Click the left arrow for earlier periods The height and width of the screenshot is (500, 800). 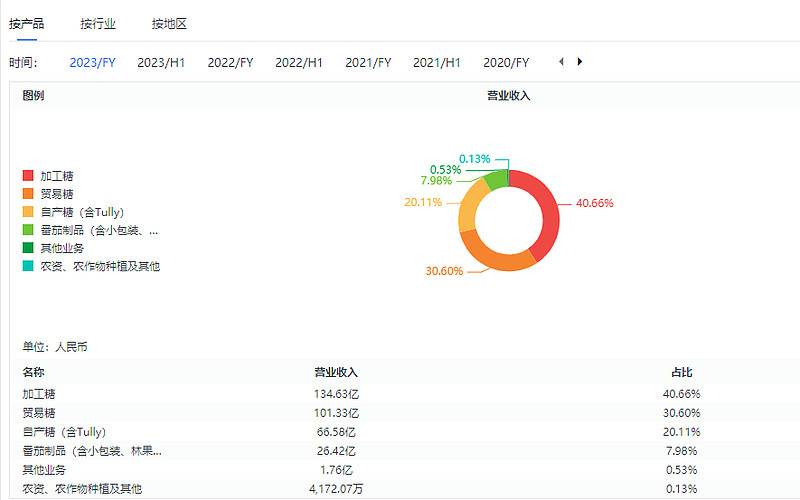click(561, 62)
